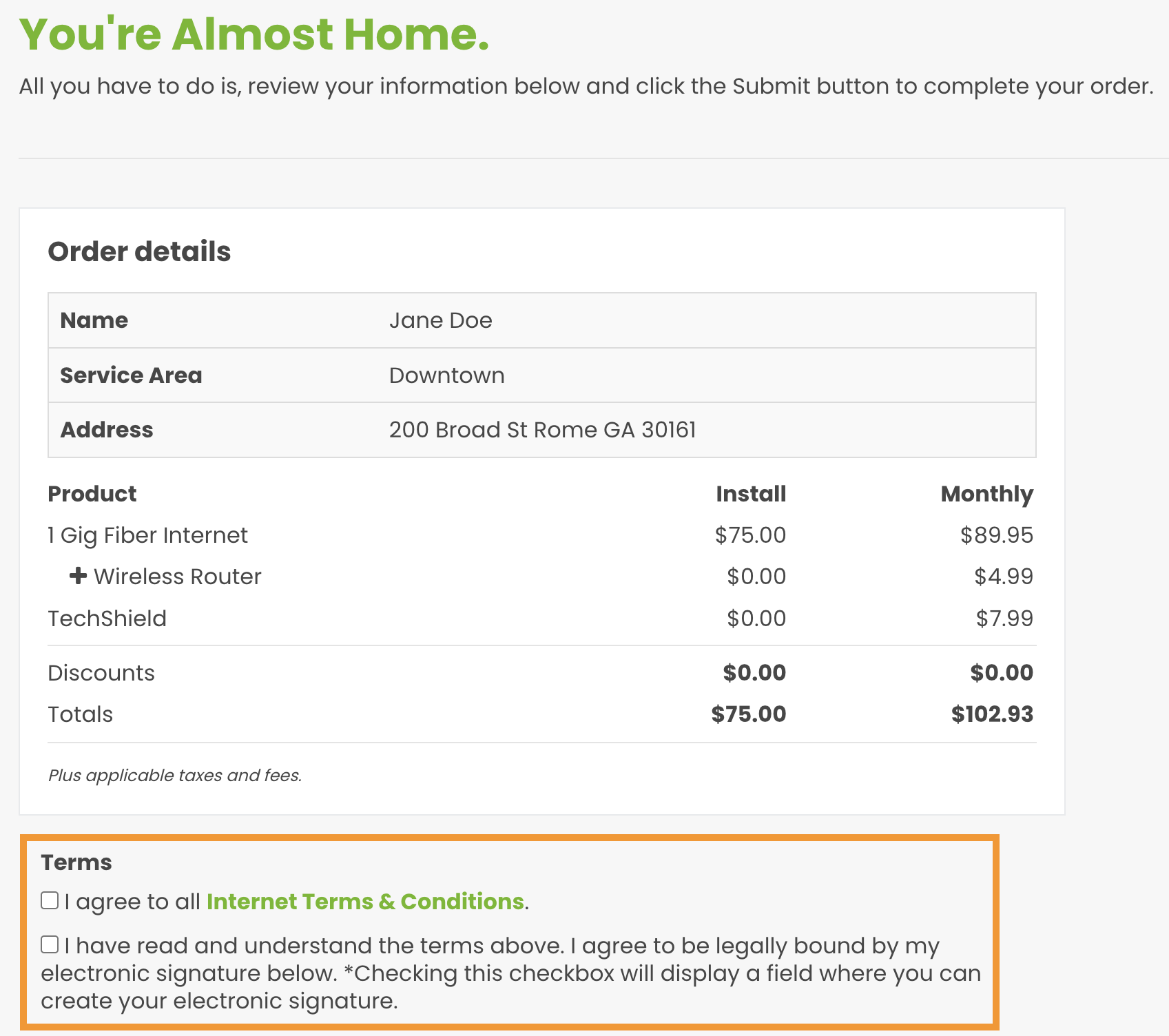Viewport: 1169px width, 1036px height.
Task: Click the Product column header
Action: (92, 494)
